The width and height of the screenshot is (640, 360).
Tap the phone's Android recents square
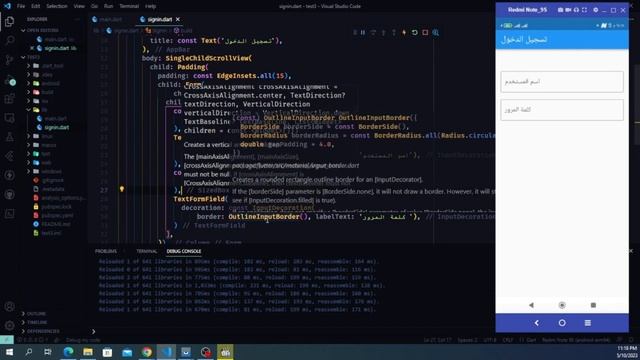(x=593, y=305)
